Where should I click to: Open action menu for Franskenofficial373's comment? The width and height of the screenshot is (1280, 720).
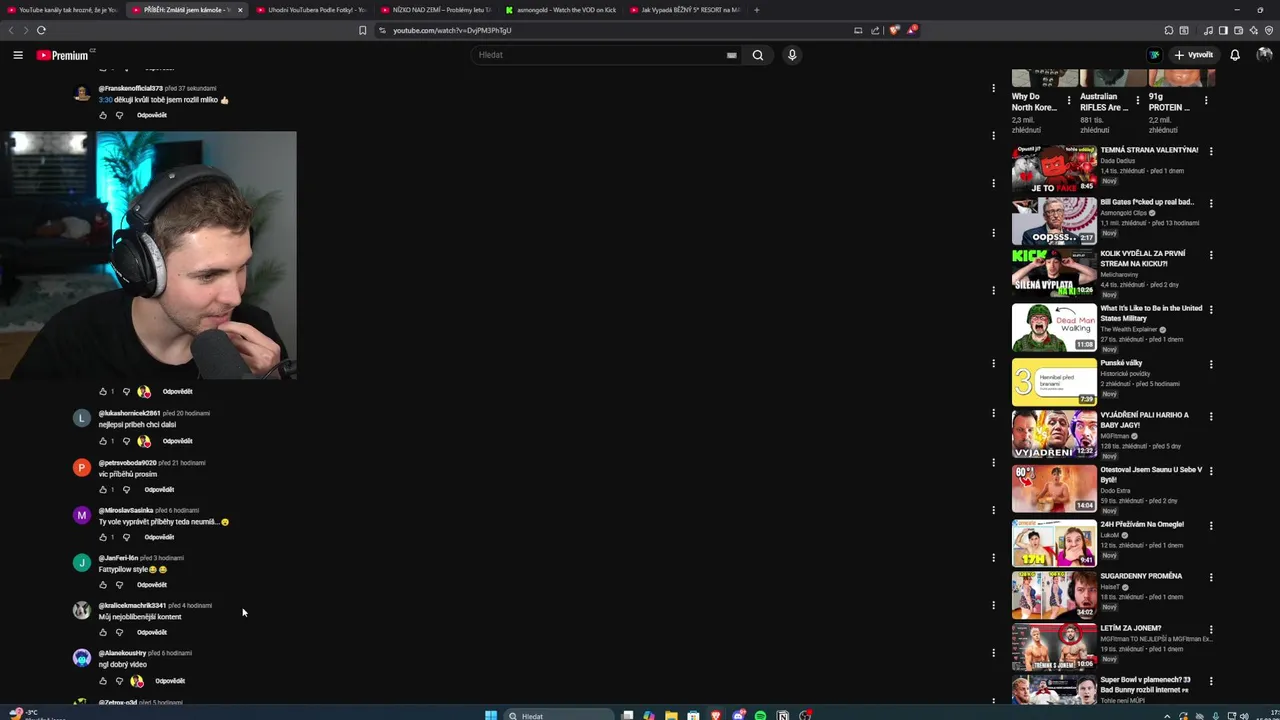tap(993, 88)
